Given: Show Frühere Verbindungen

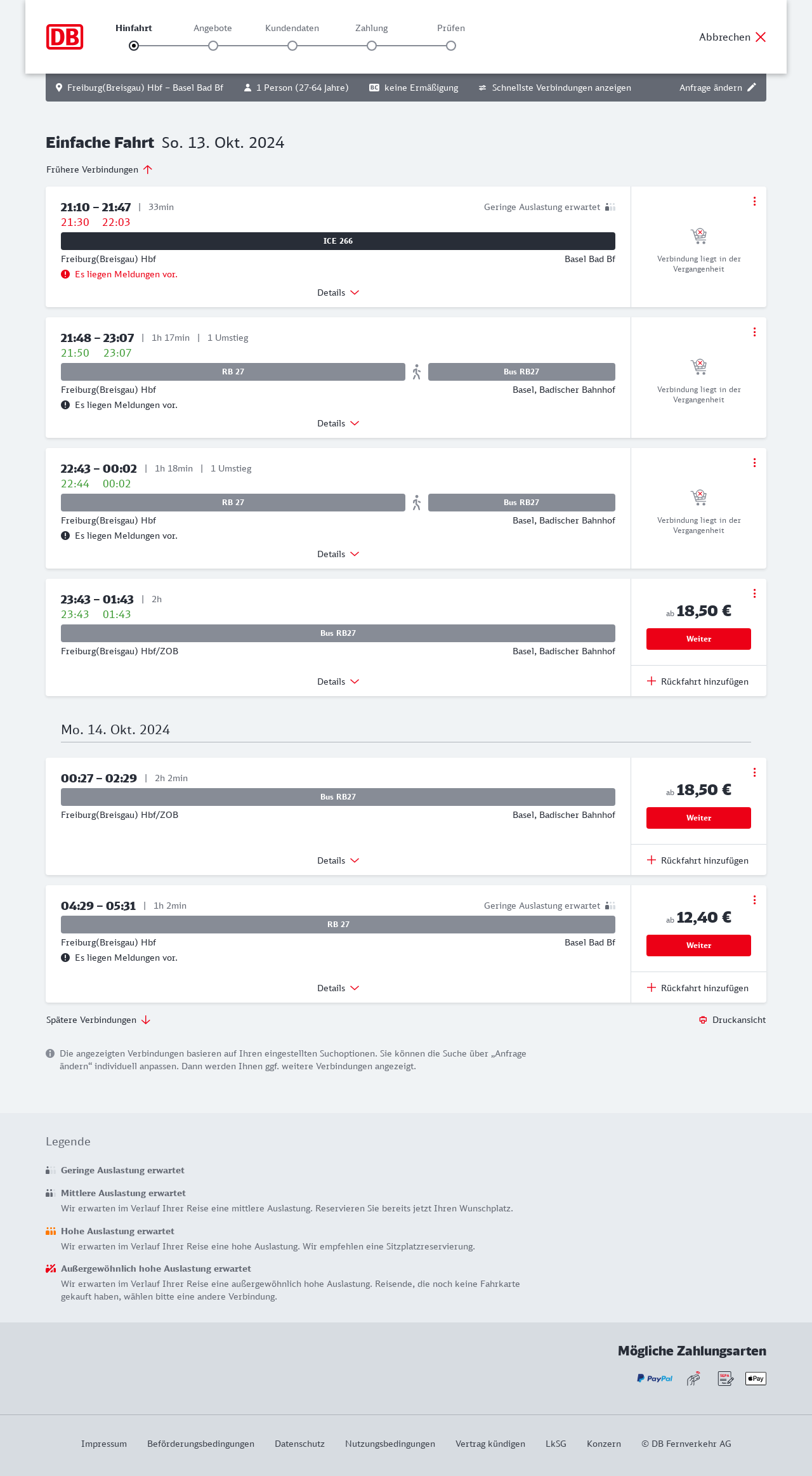Looking at the screenshot, I should point(99,169).
